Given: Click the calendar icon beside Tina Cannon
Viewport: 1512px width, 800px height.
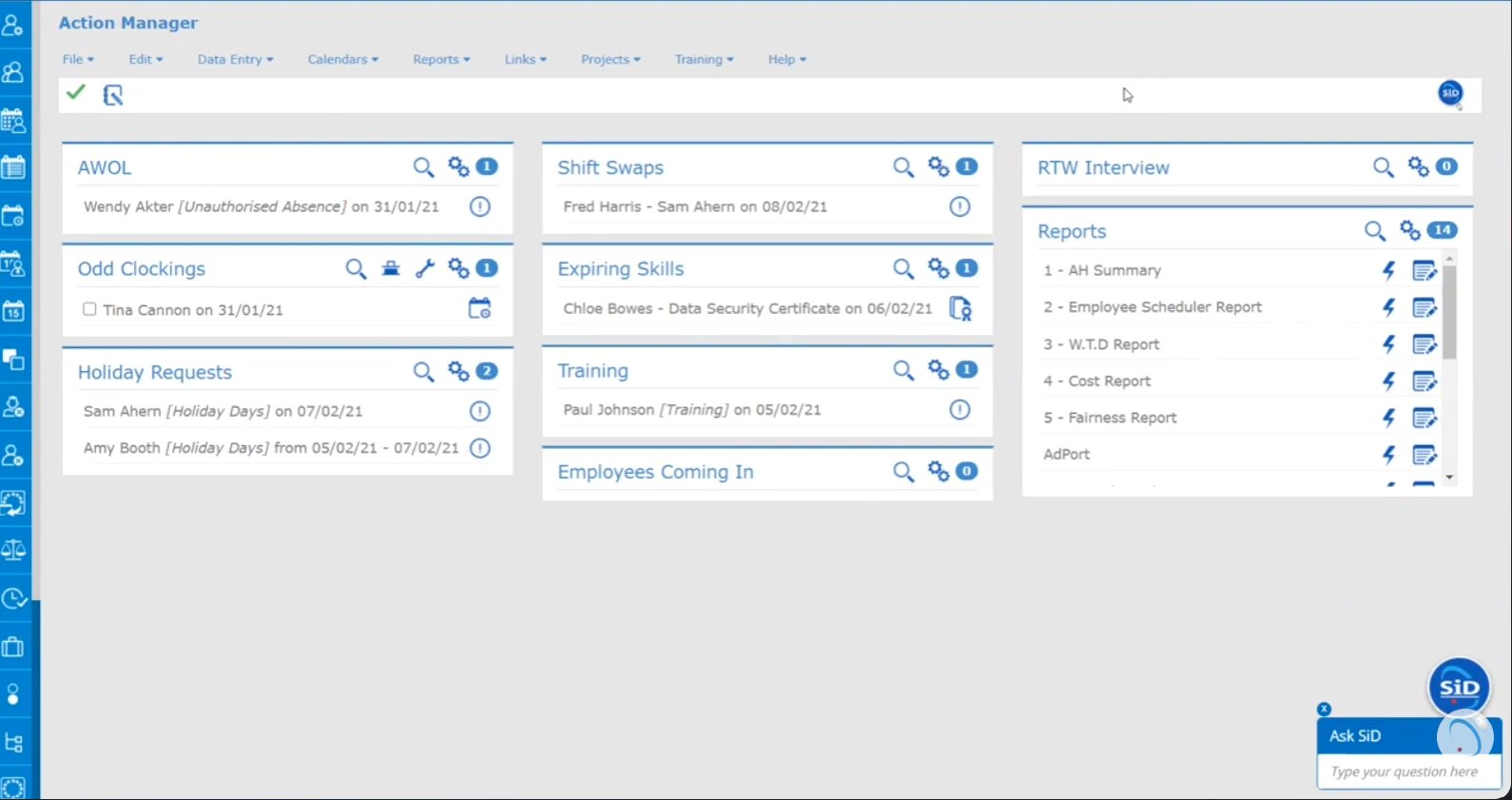Looking at the screenshot, I should [x=479, y=309].
